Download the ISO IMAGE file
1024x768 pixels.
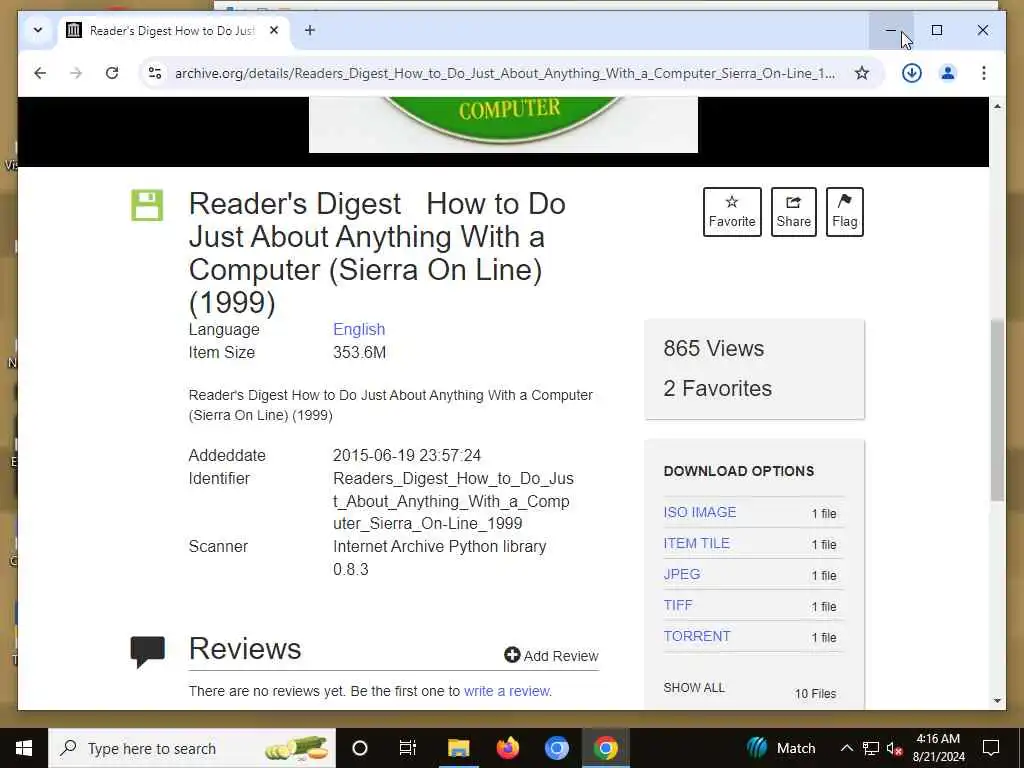point(699,512)
